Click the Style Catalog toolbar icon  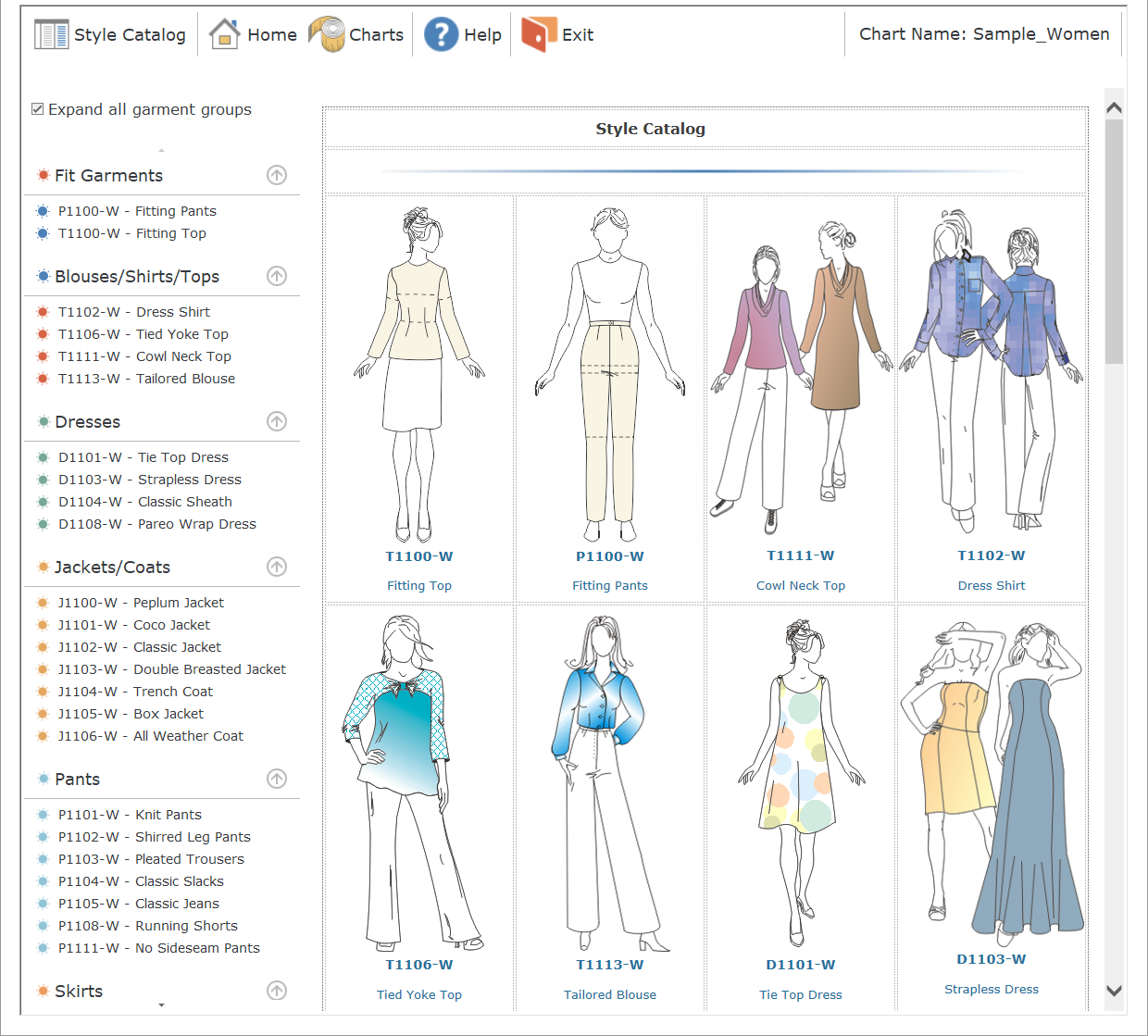tap(51, 34)
